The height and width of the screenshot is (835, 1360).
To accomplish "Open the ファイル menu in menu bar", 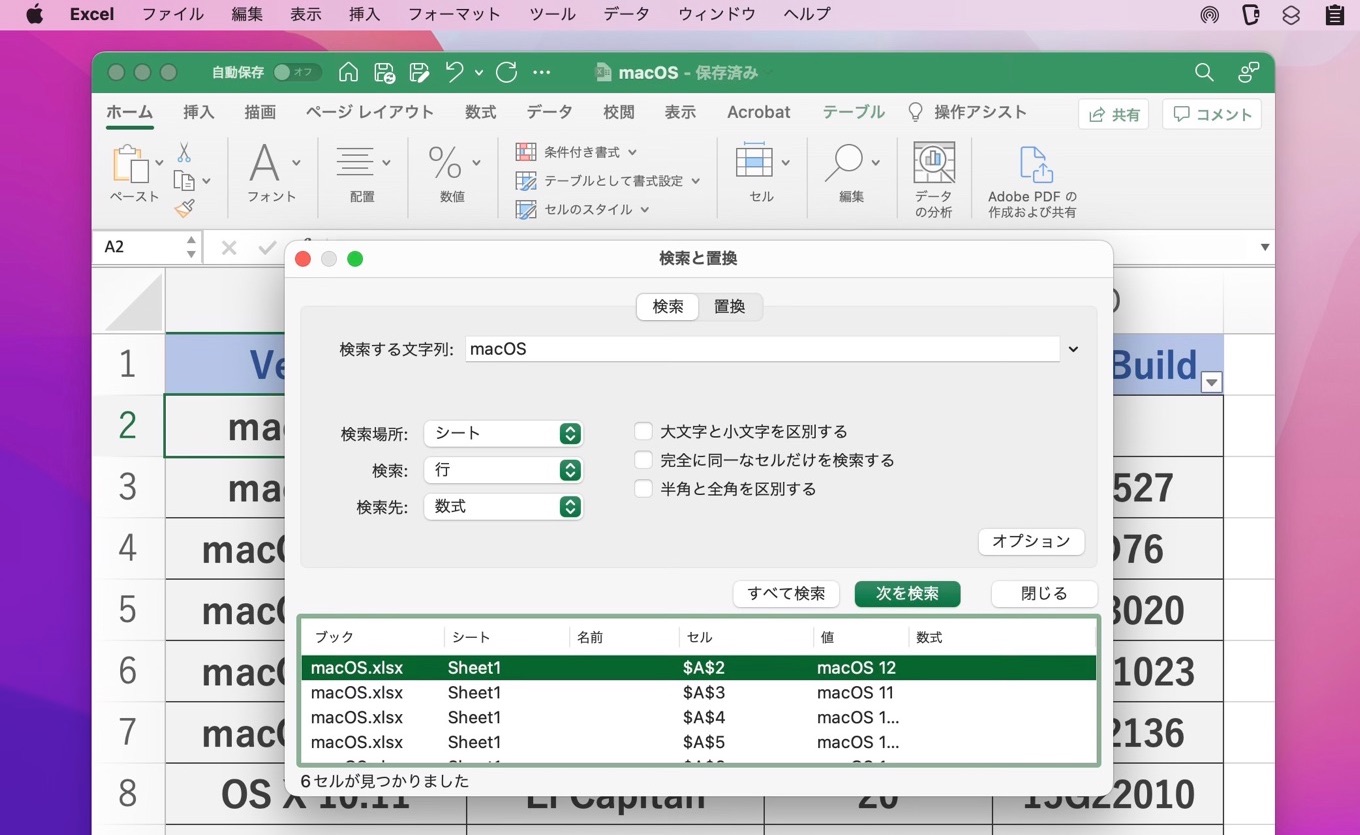I will (173, 14).
